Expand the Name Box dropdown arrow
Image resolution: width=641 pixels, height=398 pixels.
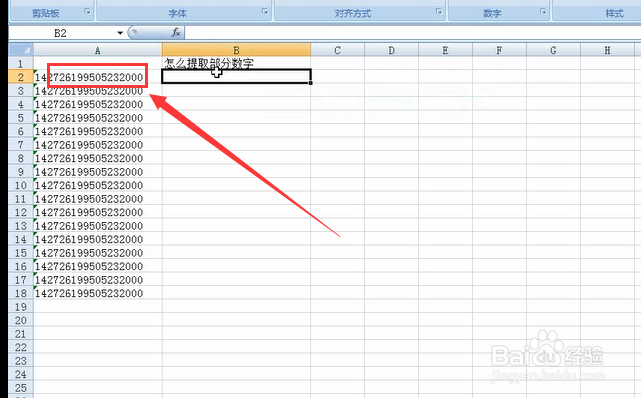[x=120, y=33]
